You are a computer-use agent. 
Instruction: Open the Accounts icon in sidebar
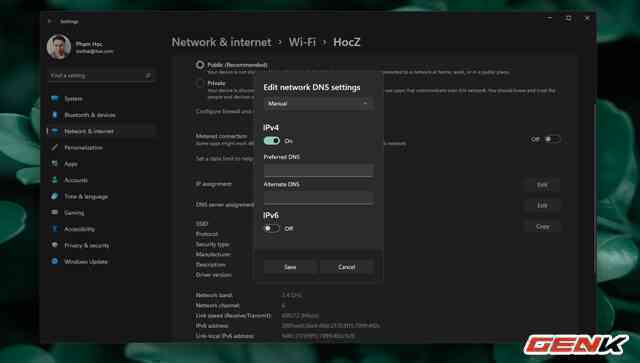55,180
